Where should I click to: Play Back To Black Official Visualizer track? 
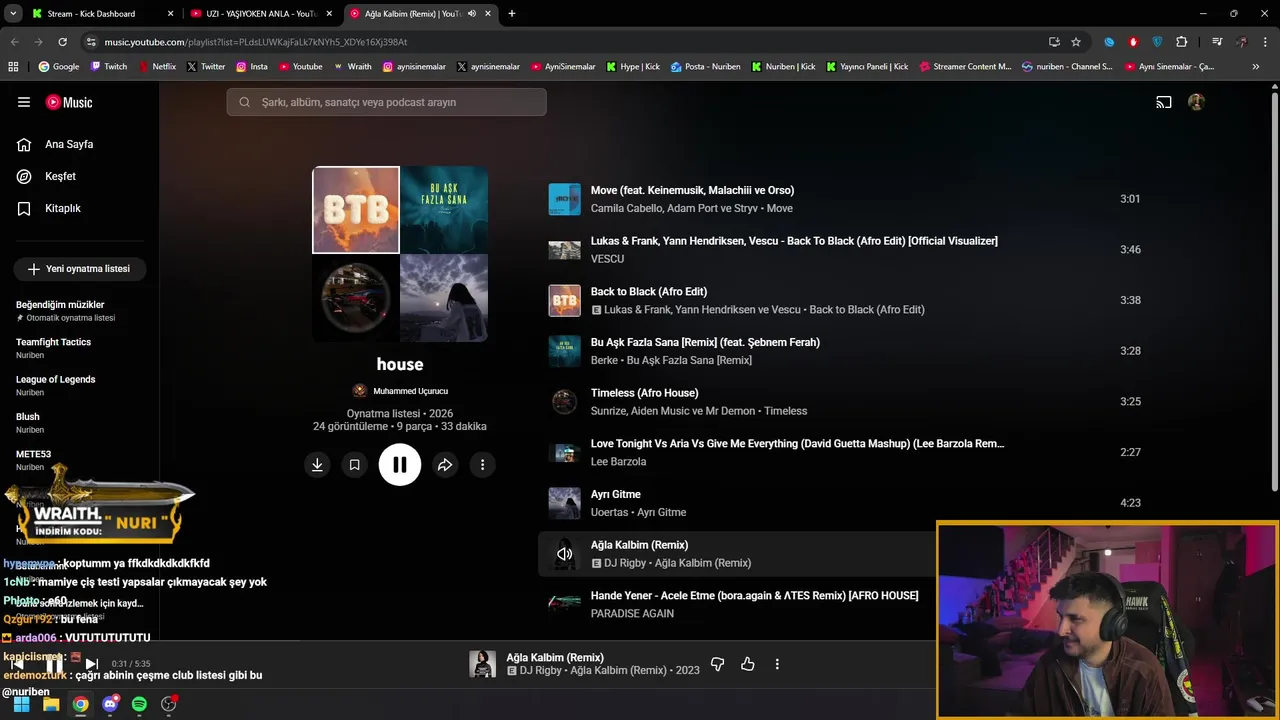pyautogui.click(x=794, y=241)
